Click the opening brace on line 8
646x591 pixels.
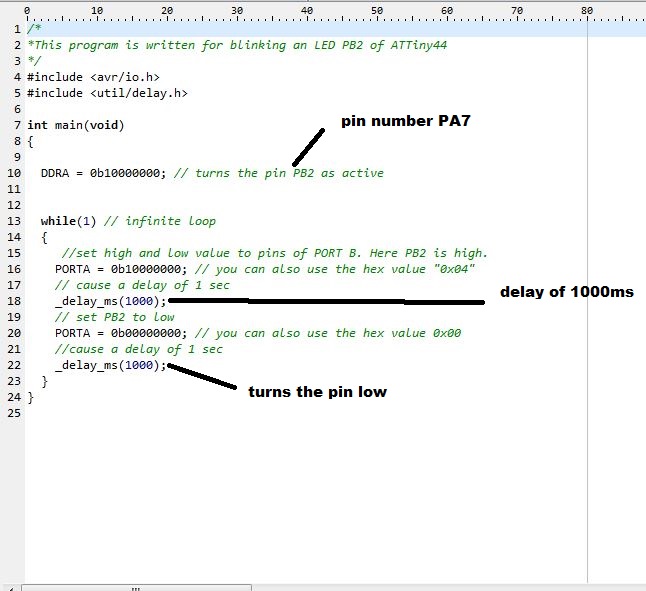coord(30,141)
